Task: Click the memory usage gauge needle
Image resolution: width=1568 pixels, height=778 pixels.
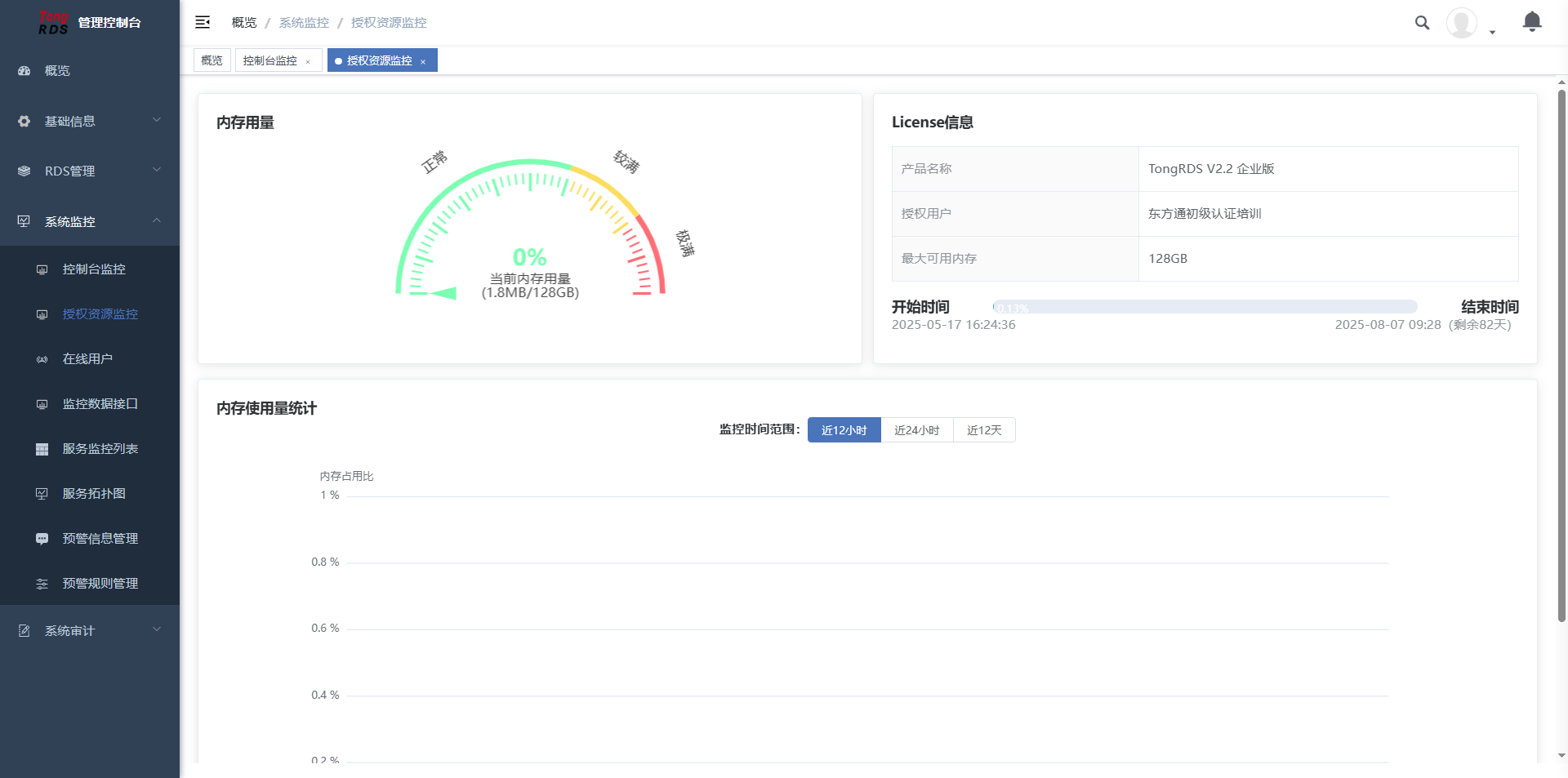Action: [443, 293]
